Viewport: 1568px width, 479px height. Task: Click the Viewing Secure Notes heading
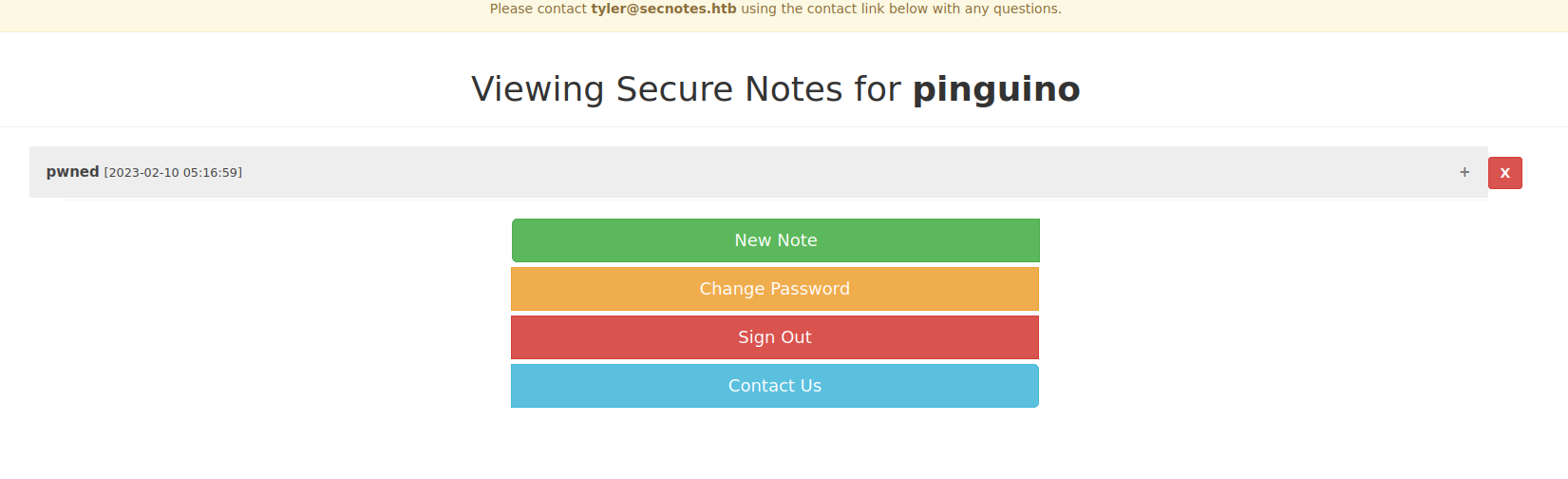click(776, 89)
